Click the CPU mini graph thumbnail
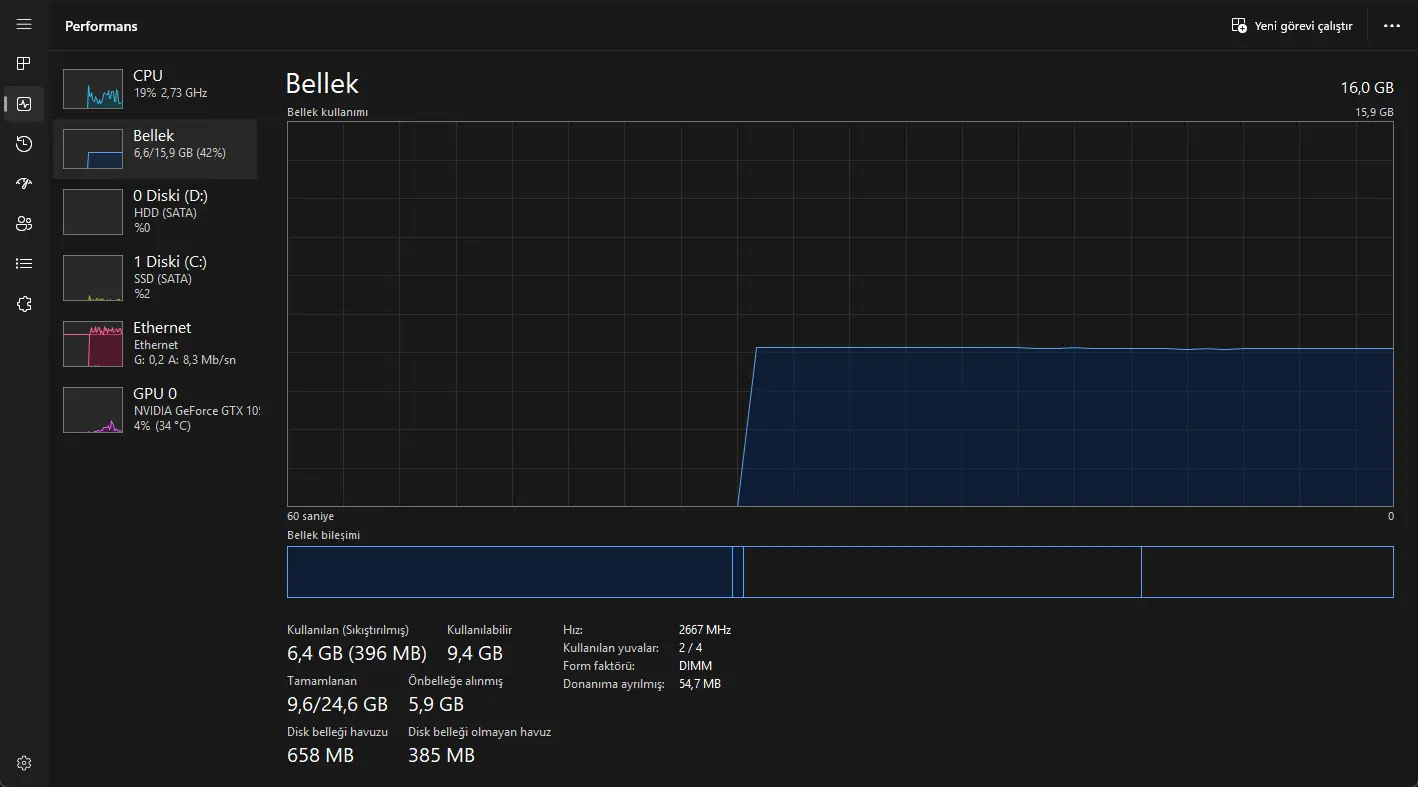 [x=93, y=89]
